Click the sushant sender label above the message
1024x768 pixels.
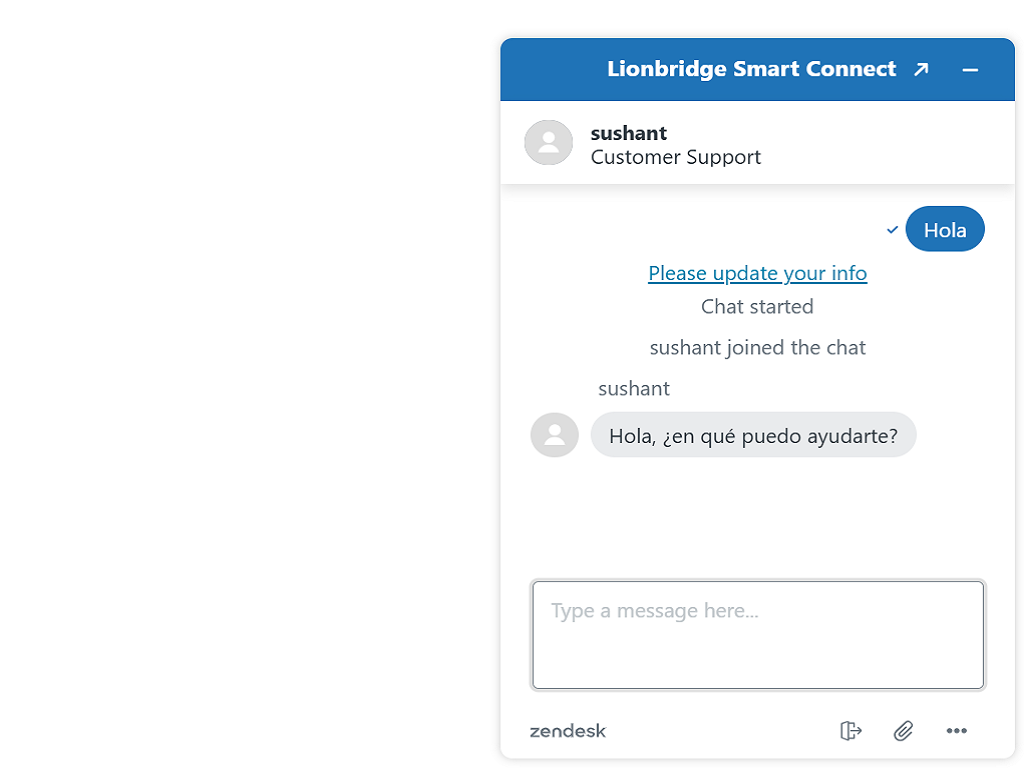click(633, 388)
